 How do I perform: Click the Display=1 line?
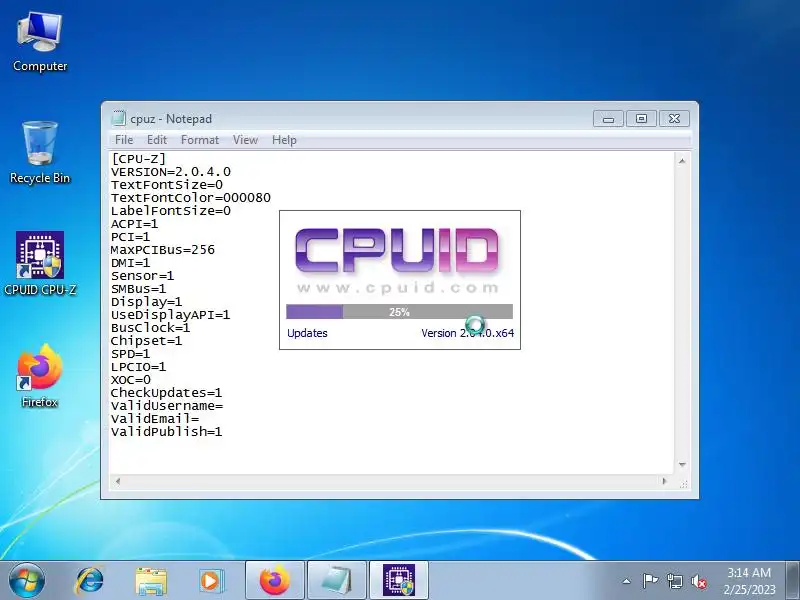[x=146, y=302]
